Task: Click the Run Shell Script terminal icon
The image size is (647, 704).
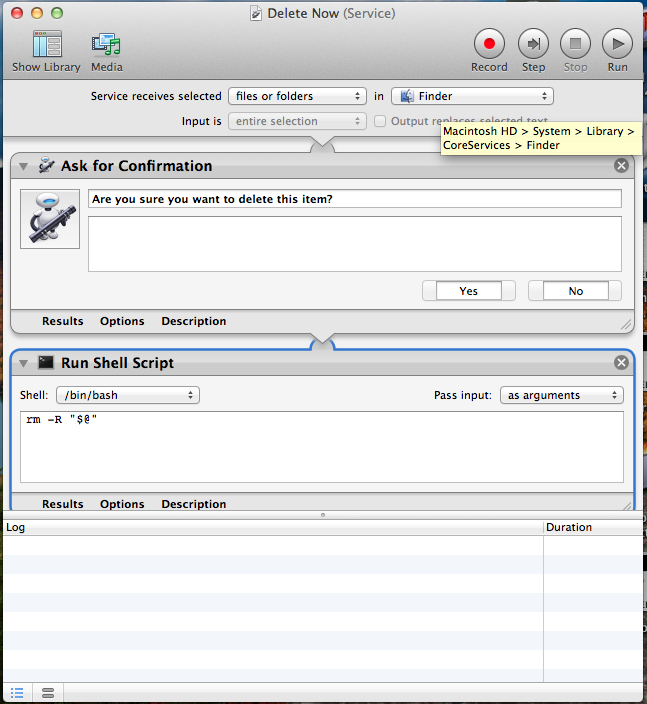Action: [46, 362]
